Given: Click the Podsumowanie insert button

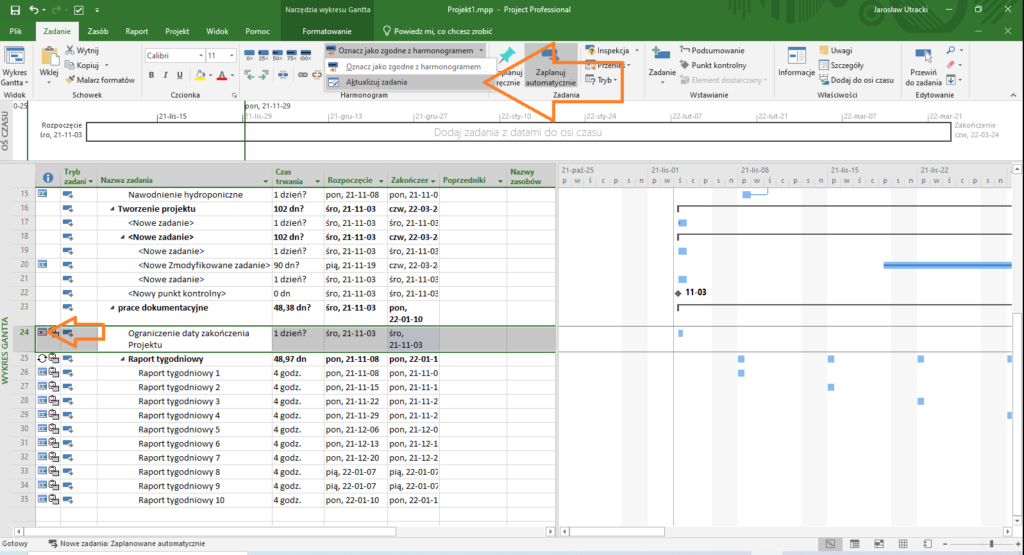Looking at the screenshot, I should [x=711, y=50].
